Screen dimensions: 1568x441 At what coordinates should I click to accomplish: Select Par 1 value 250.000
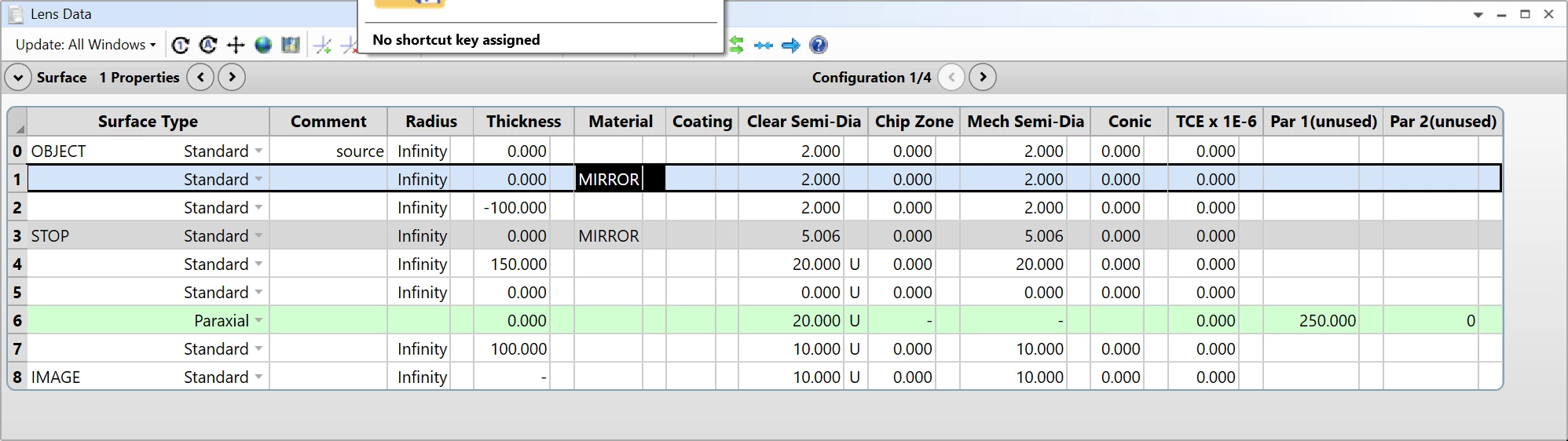1311,320
